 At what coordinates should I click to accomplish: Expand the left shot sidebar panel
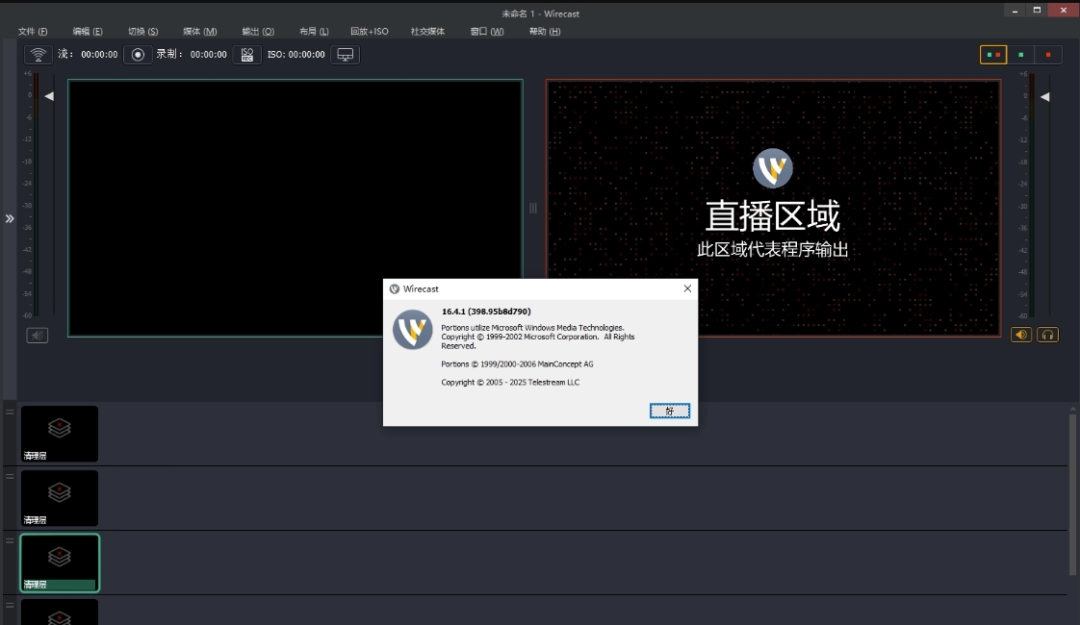pos(10,217)
